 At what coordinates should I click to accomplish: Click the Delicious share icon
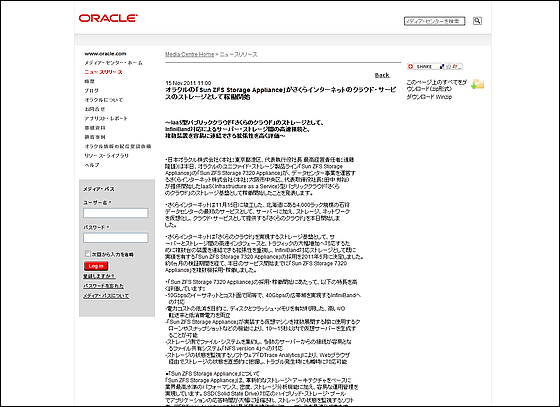pyautogui.click(x=442, y=66)
